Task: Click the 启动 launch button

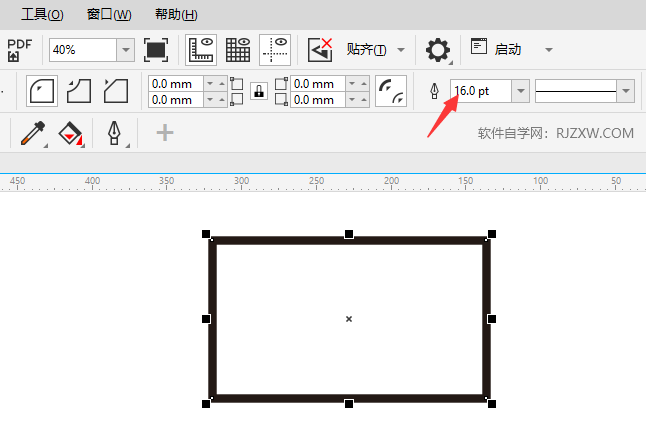Action: point(496,49)
